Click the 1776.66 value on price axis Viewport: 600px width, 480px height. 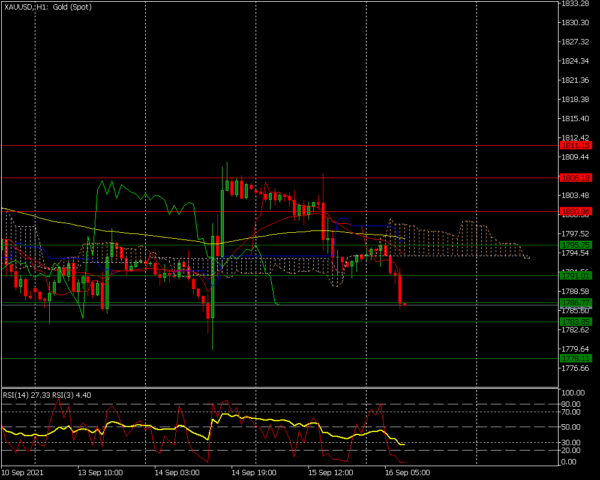point(575,368)
